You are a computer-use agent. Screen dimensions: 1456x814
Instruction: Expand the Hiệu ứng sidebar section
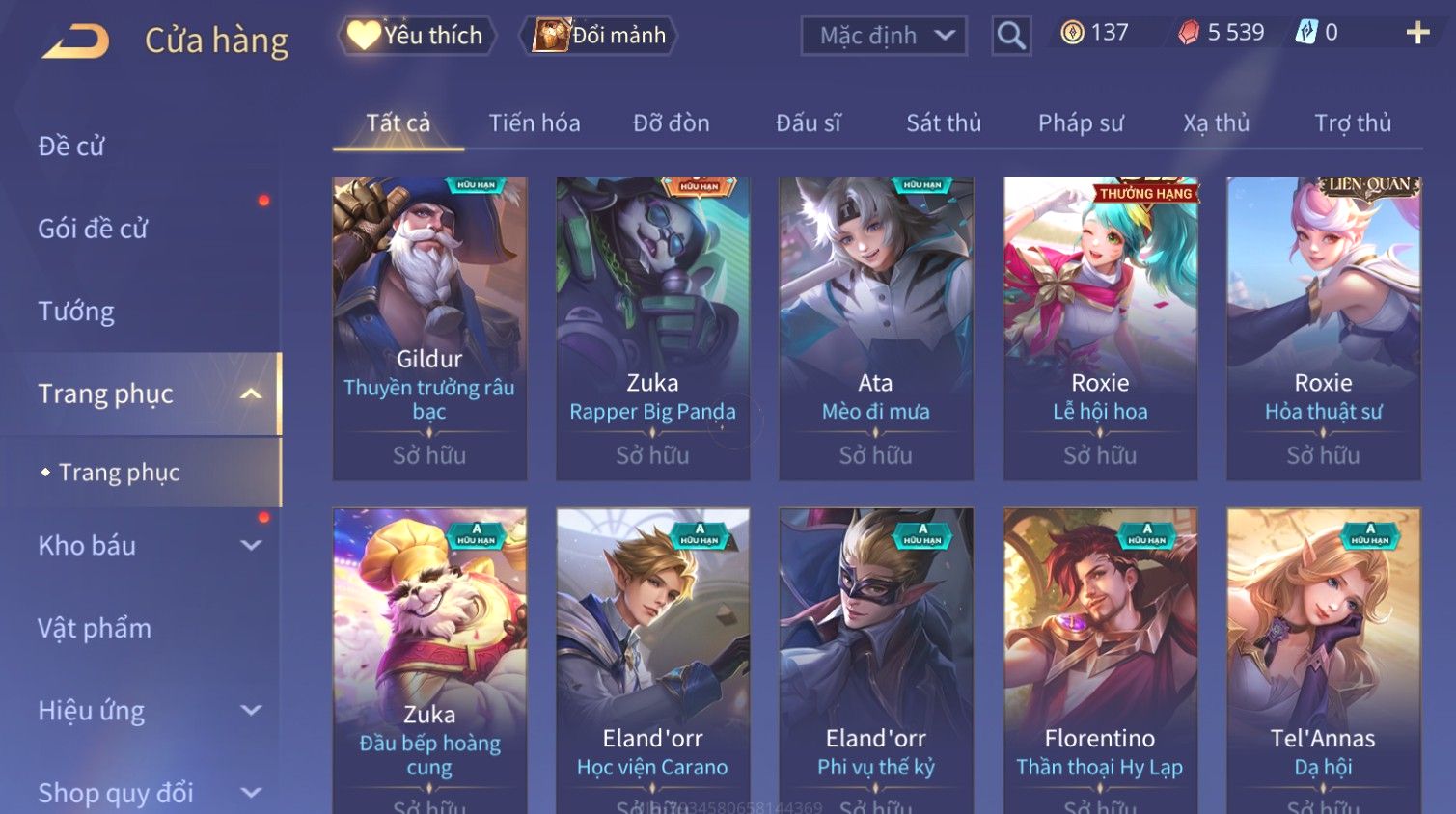(251, 711)
